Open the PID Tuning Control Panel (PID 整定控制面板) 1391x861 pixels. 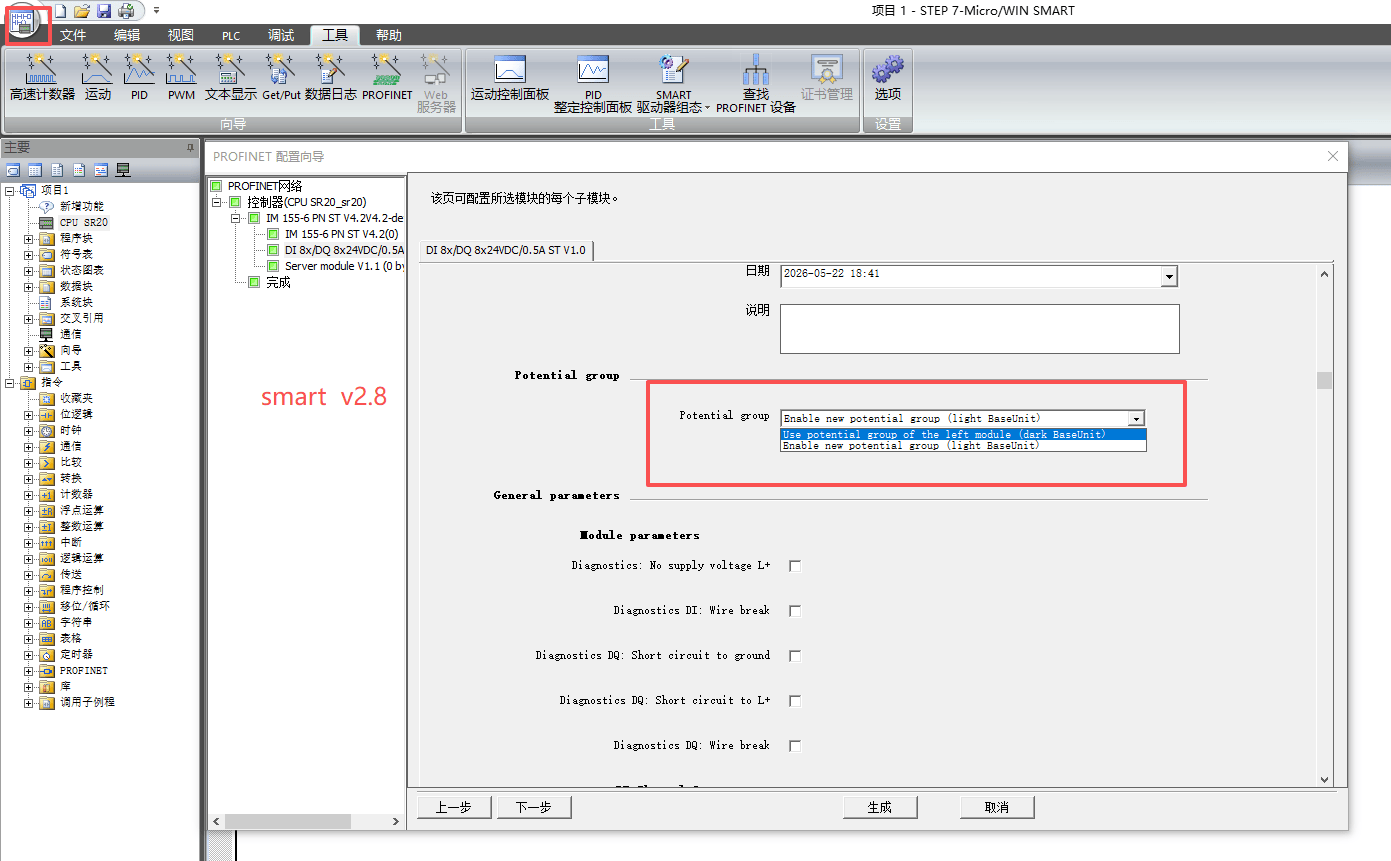(593, 84)
